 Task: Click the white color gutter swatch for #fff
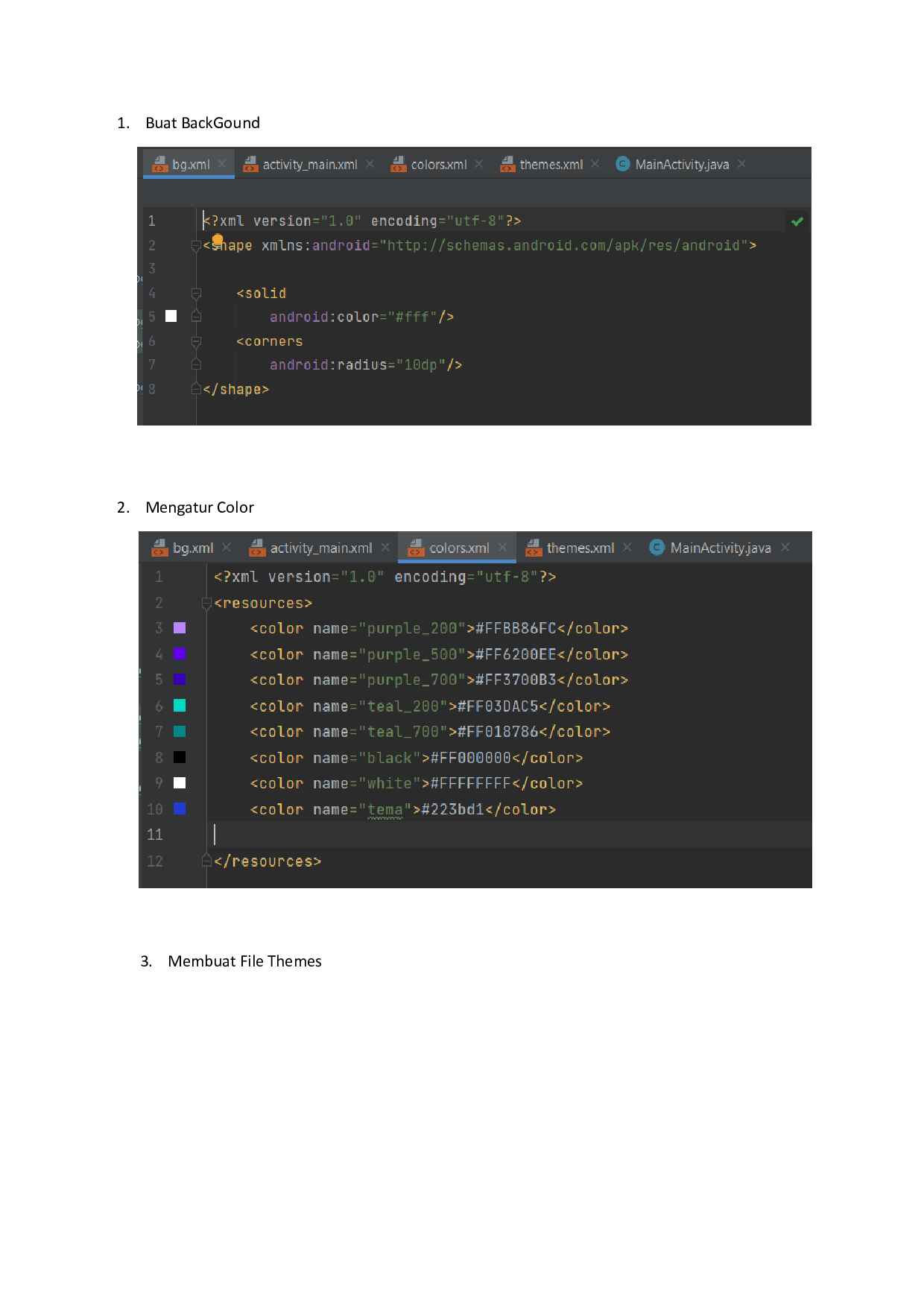coord(171,316)
